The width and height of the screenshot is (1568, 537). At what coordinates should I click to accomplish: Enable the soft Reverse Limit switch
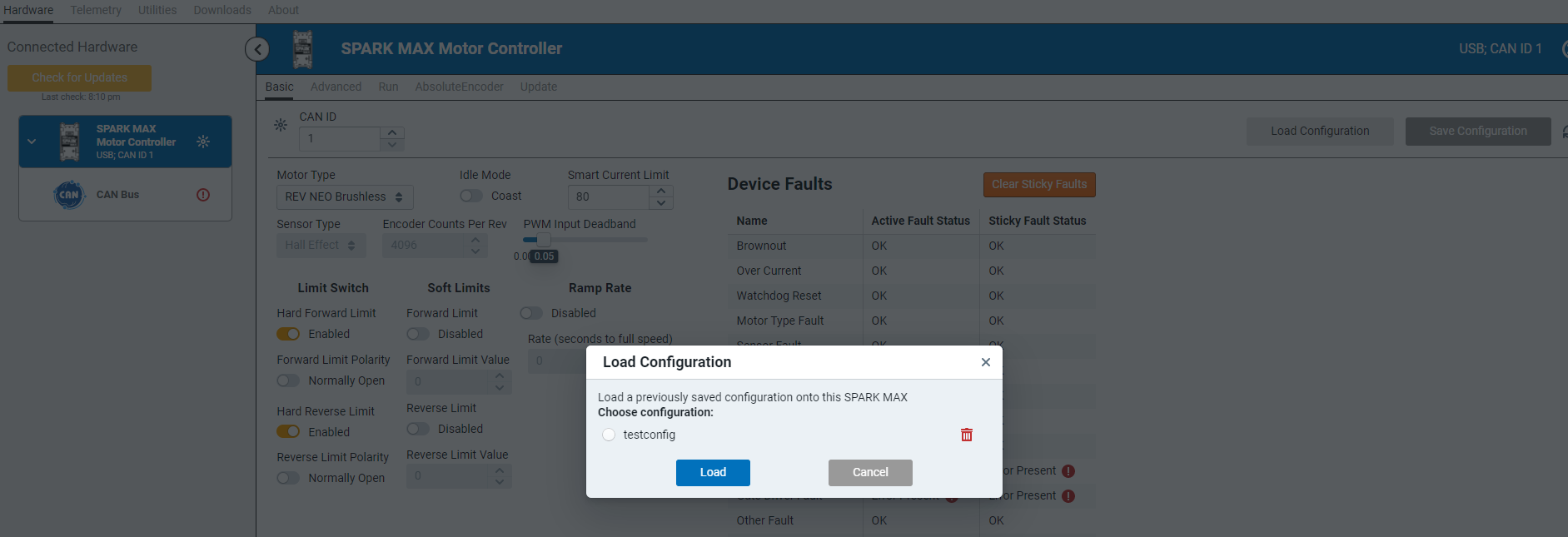tap(418, 429)
